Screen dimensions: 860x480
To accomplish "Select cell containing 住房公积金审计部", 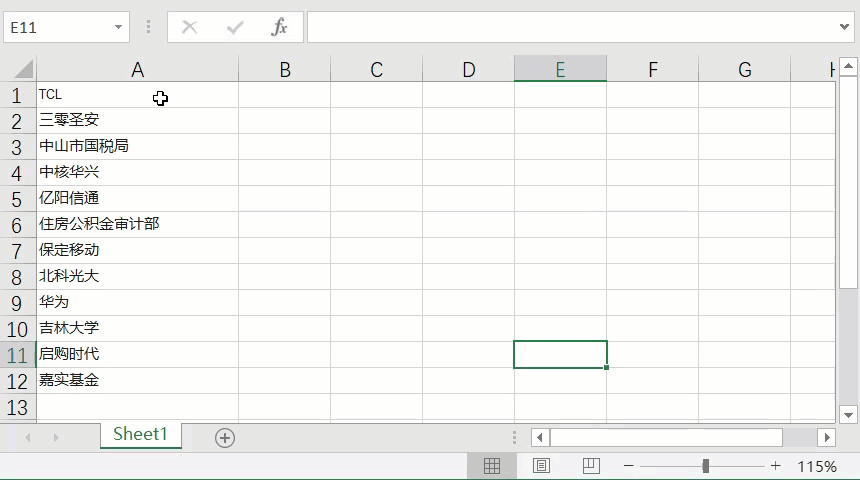I will (x=138, y=224).
